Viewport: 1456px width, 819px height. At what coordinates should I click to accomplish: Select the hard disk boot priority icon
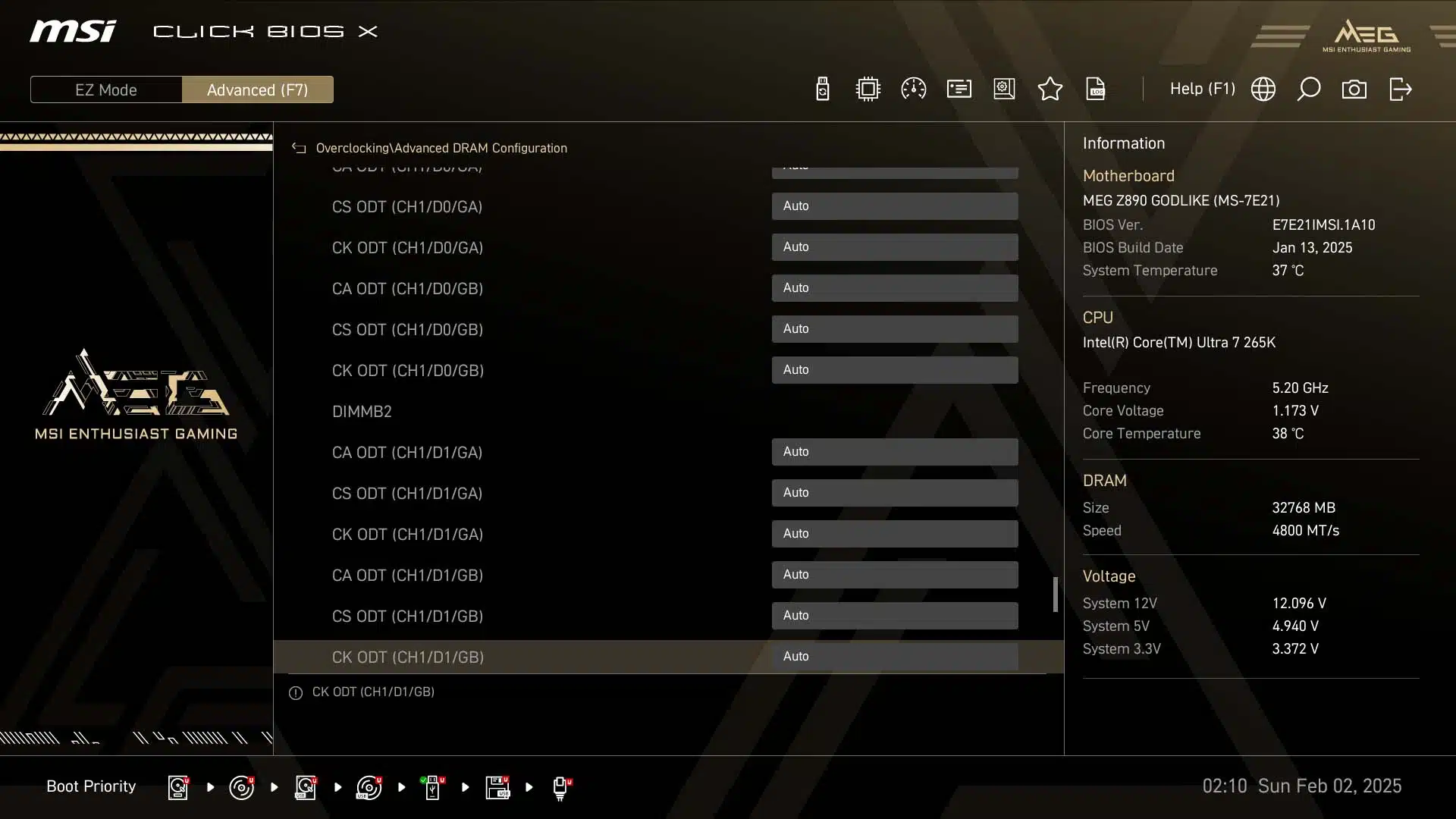178,787
